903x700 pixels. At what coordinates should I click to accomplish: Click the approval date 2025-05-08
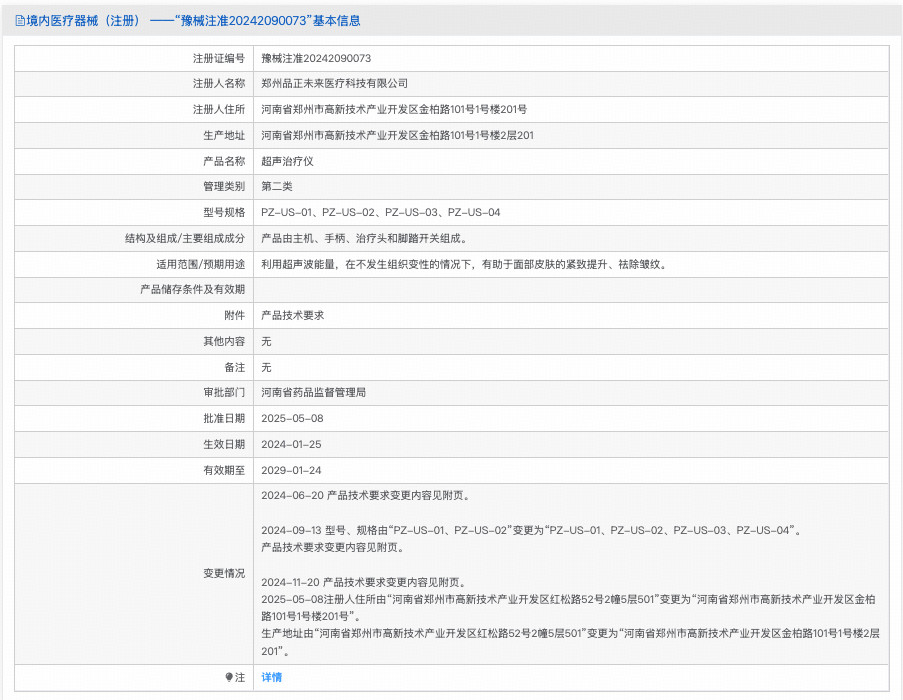pyautogui.click(x=292, y=418)
